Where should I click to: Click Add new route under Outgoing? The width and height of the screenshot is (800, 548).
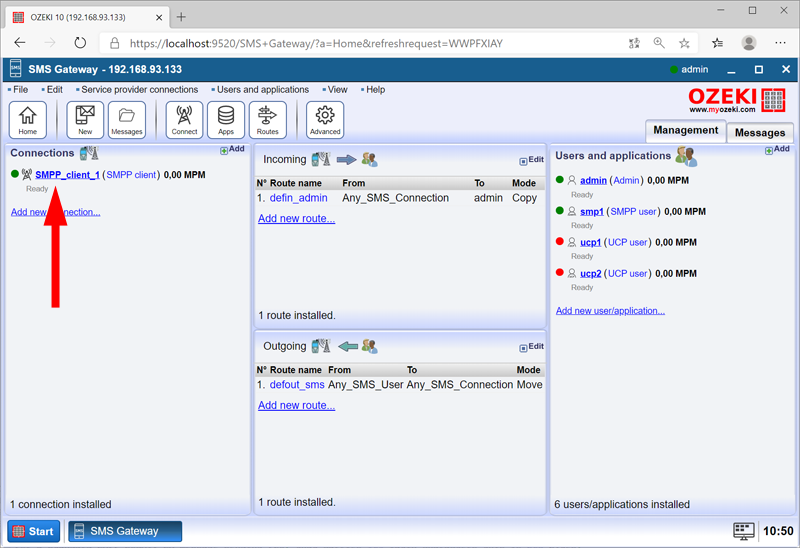point(296,405)
